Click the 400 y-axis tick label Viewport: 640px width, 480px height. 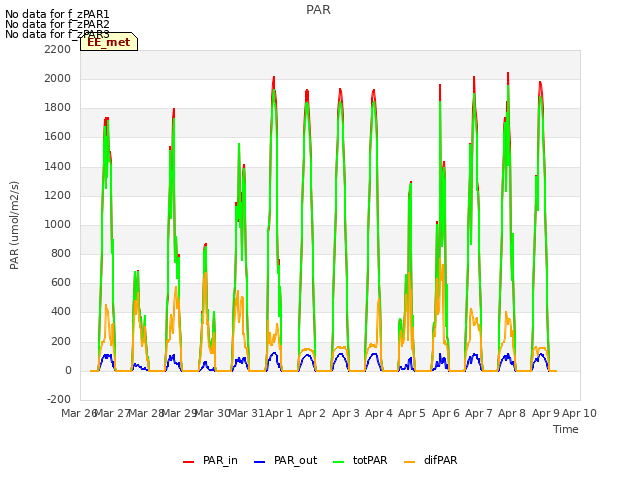pos(61,312)
